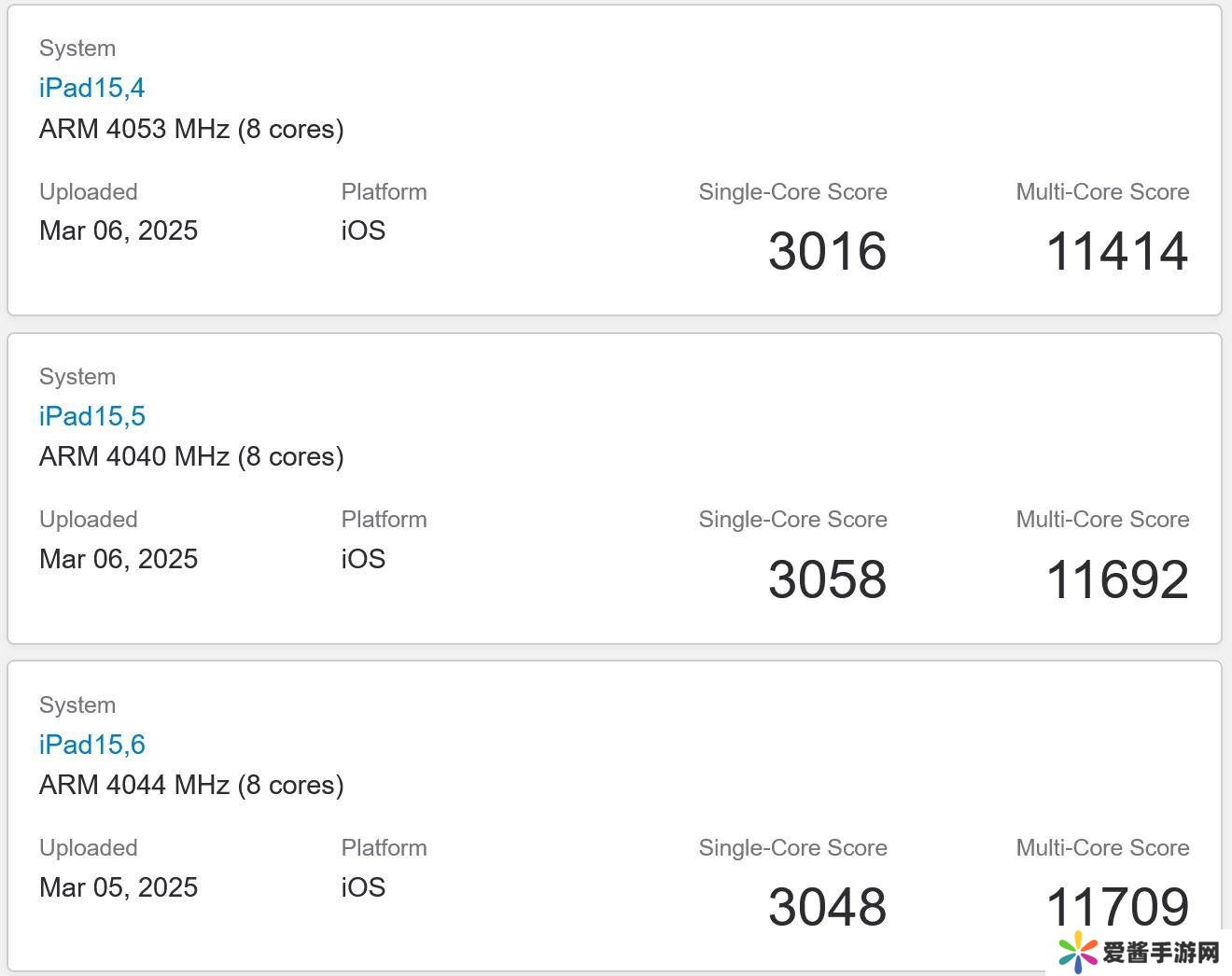Click the iOS platform value for iPad15,5
The height and width of the screenshot is (976, 1232).
tap(363, 559)
